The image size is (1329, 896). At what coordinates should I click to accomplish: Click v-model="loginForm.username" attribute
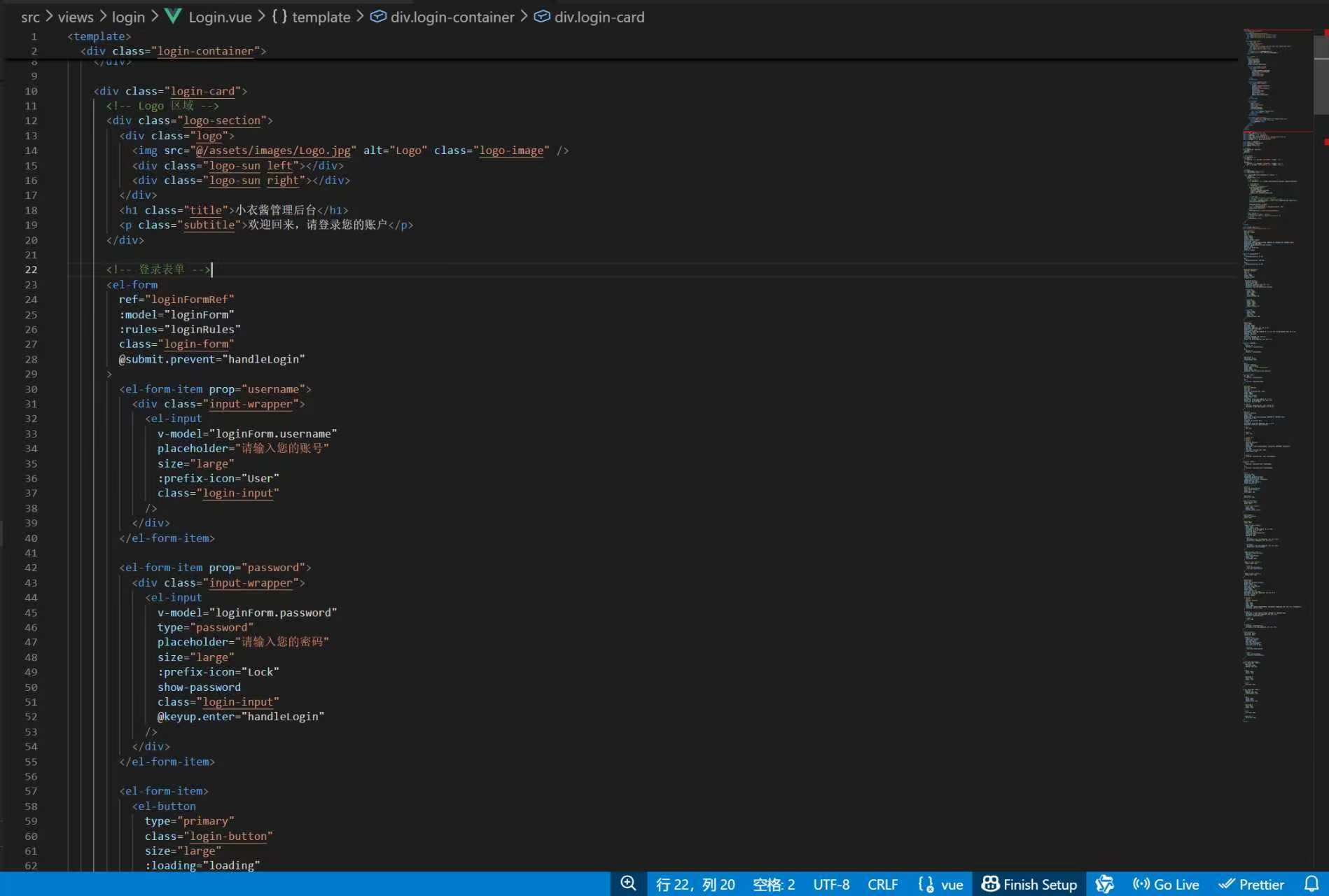(247, 434)
